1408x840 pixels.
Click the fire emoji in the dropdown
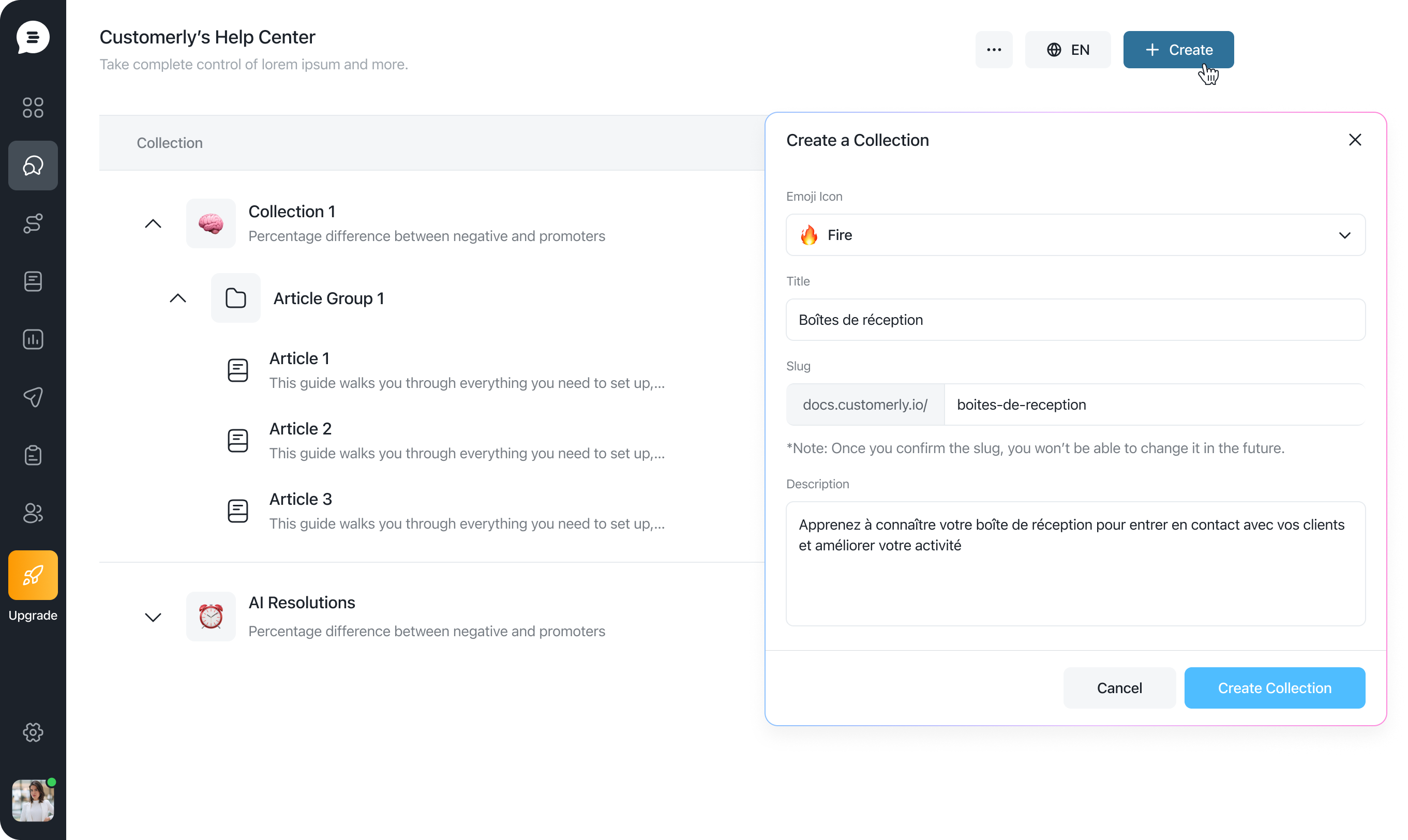click(809, 235)
